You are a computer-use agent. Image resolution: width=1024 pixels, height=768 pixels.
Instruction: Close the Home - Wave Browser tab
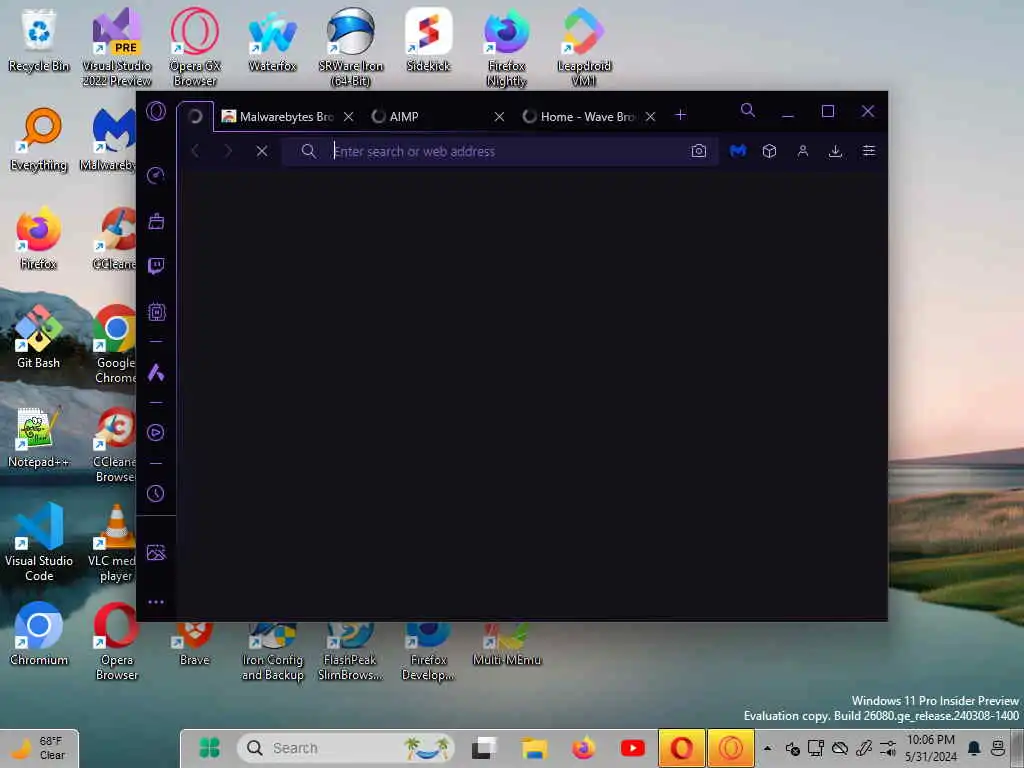pyautogui.click(x=650, y=116)
